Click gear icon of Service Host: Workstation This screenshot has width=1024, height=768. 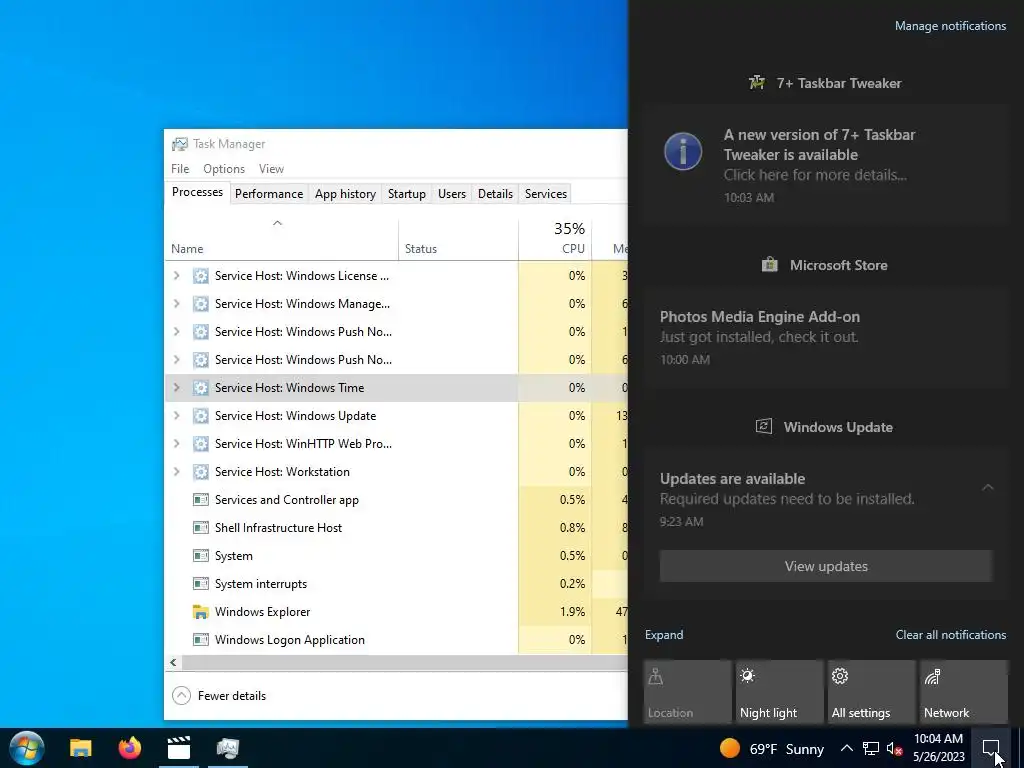(x=200, y=472)
